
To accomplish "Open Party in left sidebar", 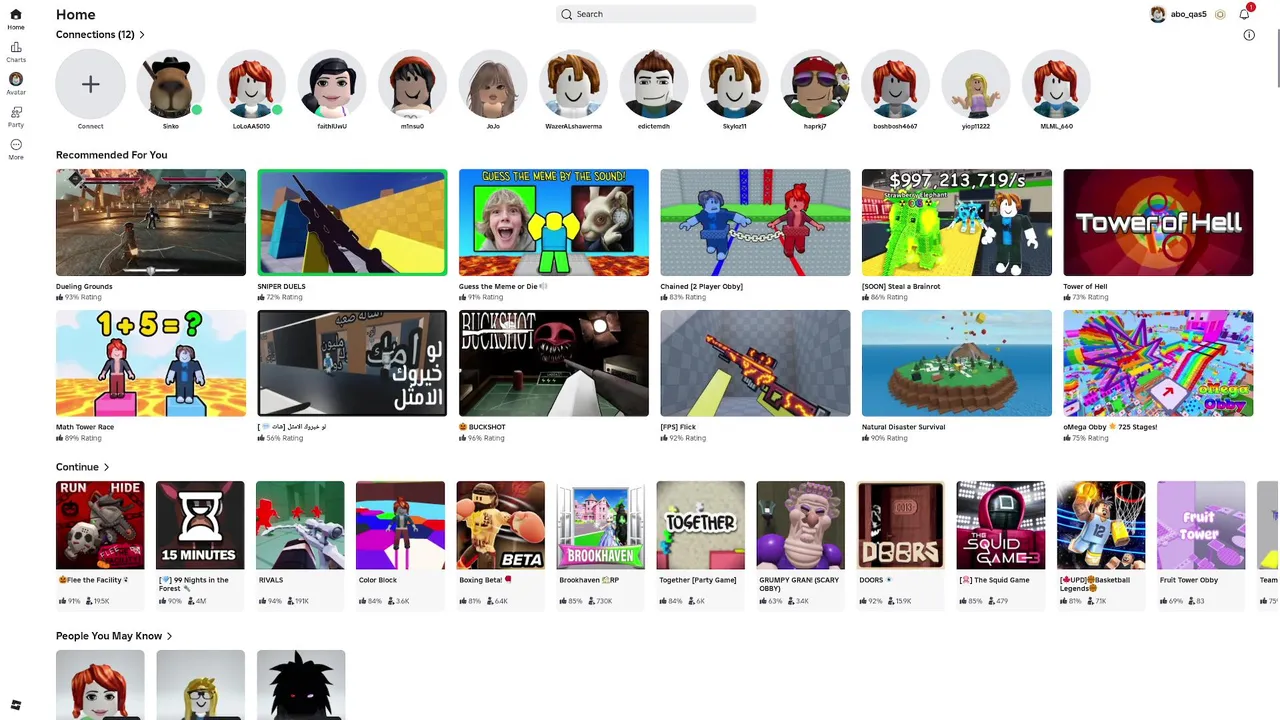I will coord(16,117).
